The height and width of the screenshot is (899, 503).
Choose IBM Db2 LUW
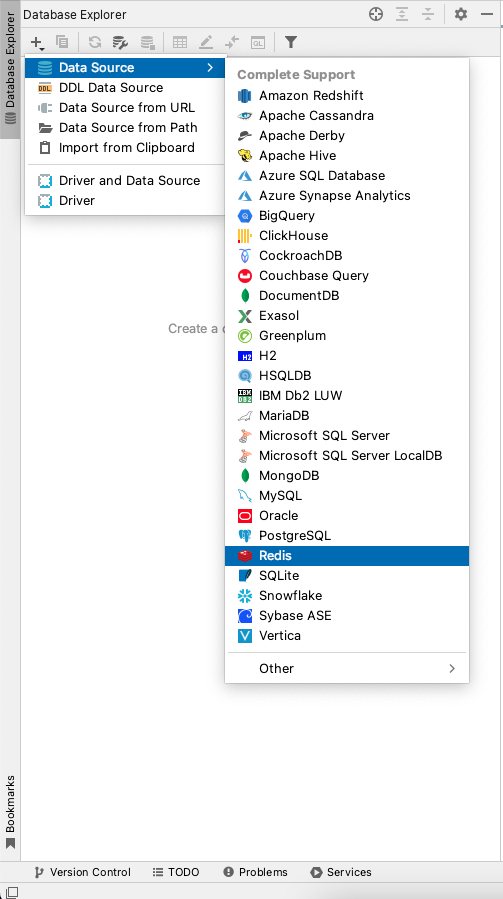(x=347, y=396)
